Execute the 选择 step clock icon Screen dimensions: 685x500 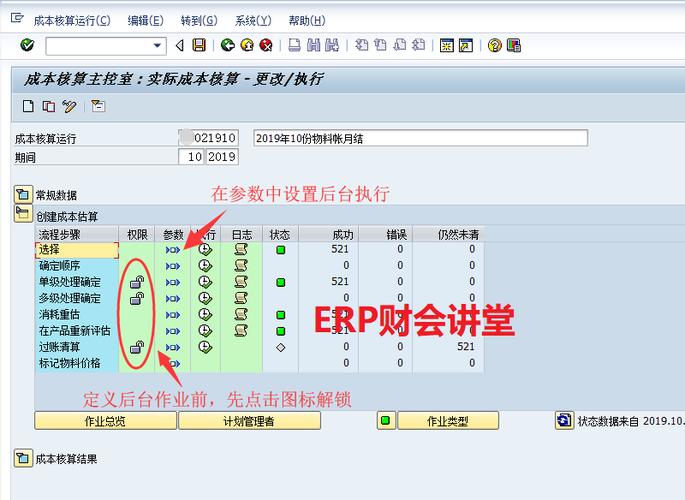tap(205, 250)
